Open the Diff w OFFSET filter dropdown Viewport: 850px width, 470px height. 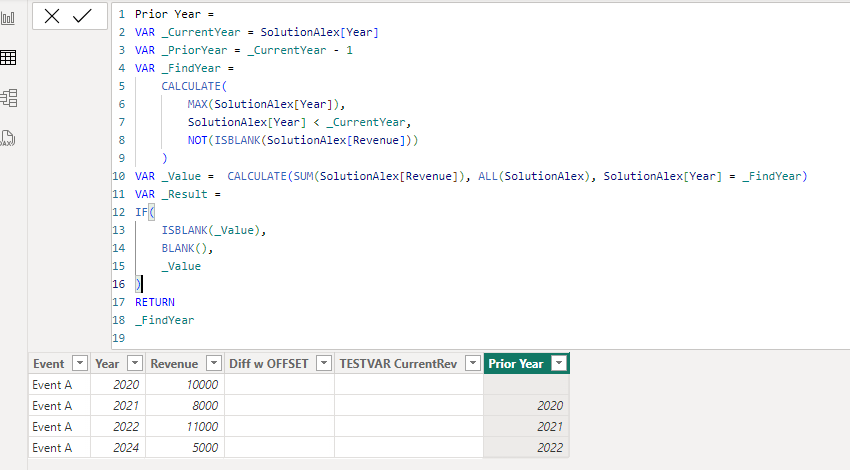pyautogui.click(x=324, y=363)
